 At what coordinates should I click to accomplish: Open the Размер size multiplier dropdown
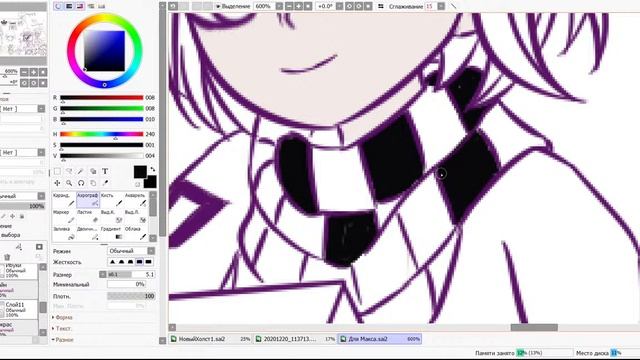pos(103,274)
